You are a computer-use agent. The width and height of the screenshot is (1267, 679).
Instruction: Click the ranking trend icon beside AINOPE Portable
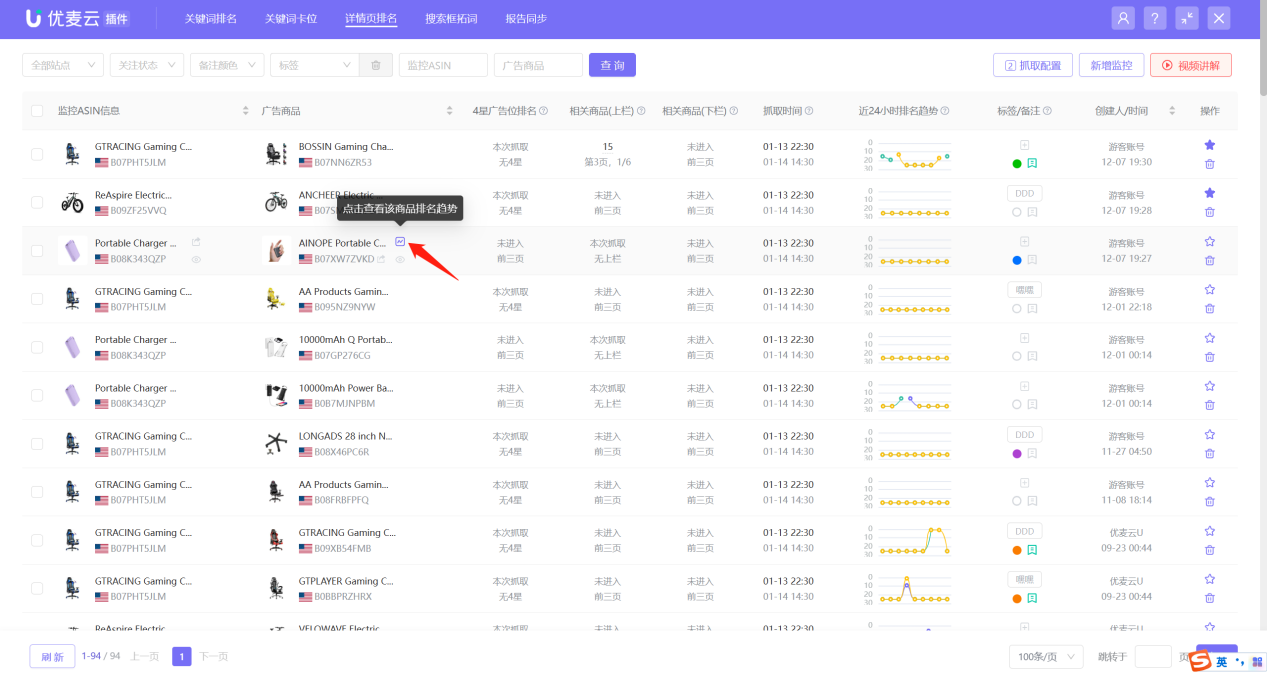tap(400, 242)
